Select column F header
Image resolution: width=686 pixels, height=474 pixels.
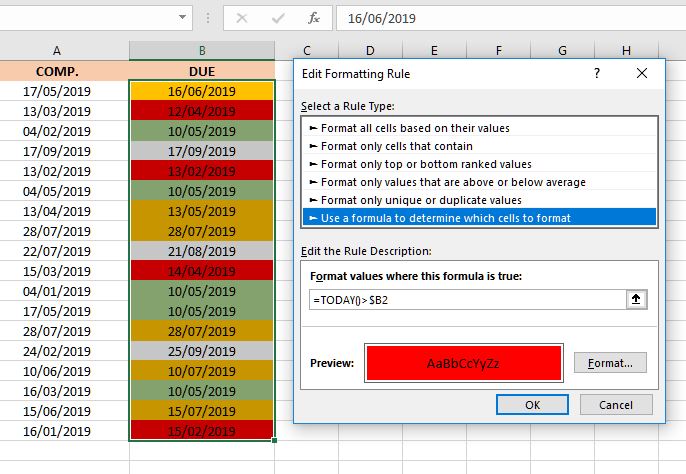tap(498, 51)
